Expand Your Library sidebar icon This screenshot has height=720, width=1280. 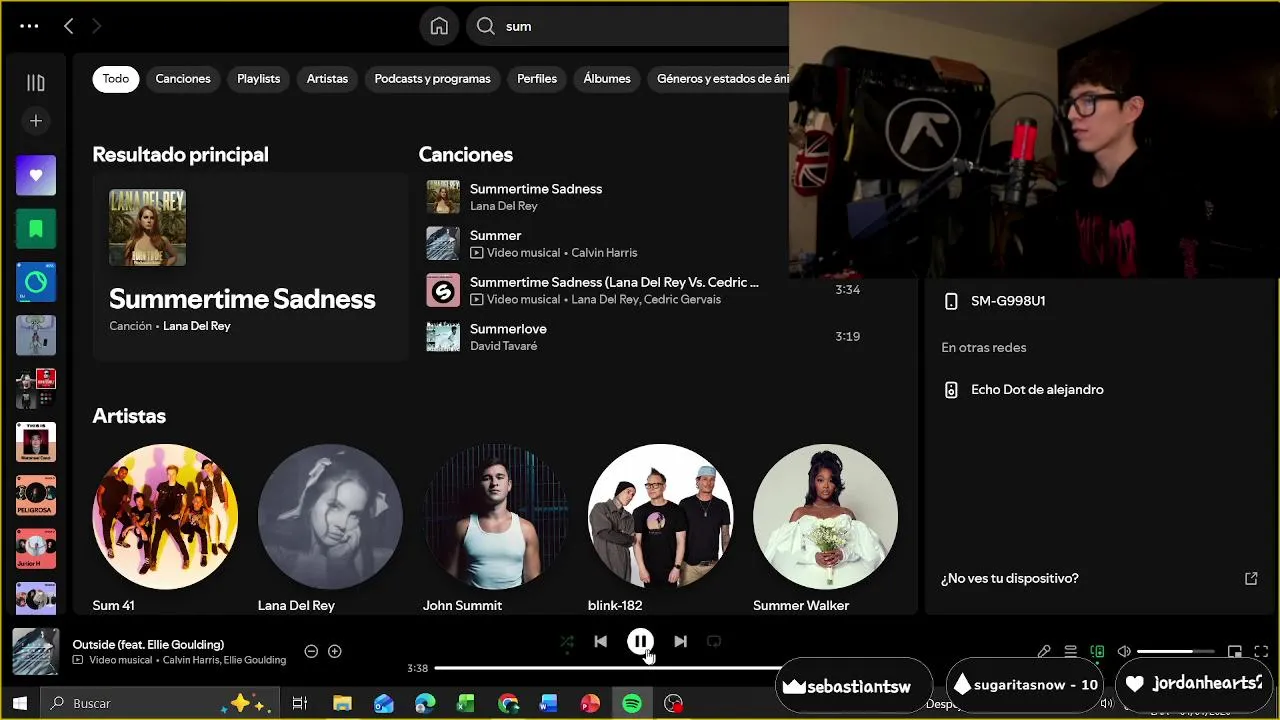pos(36,83)
